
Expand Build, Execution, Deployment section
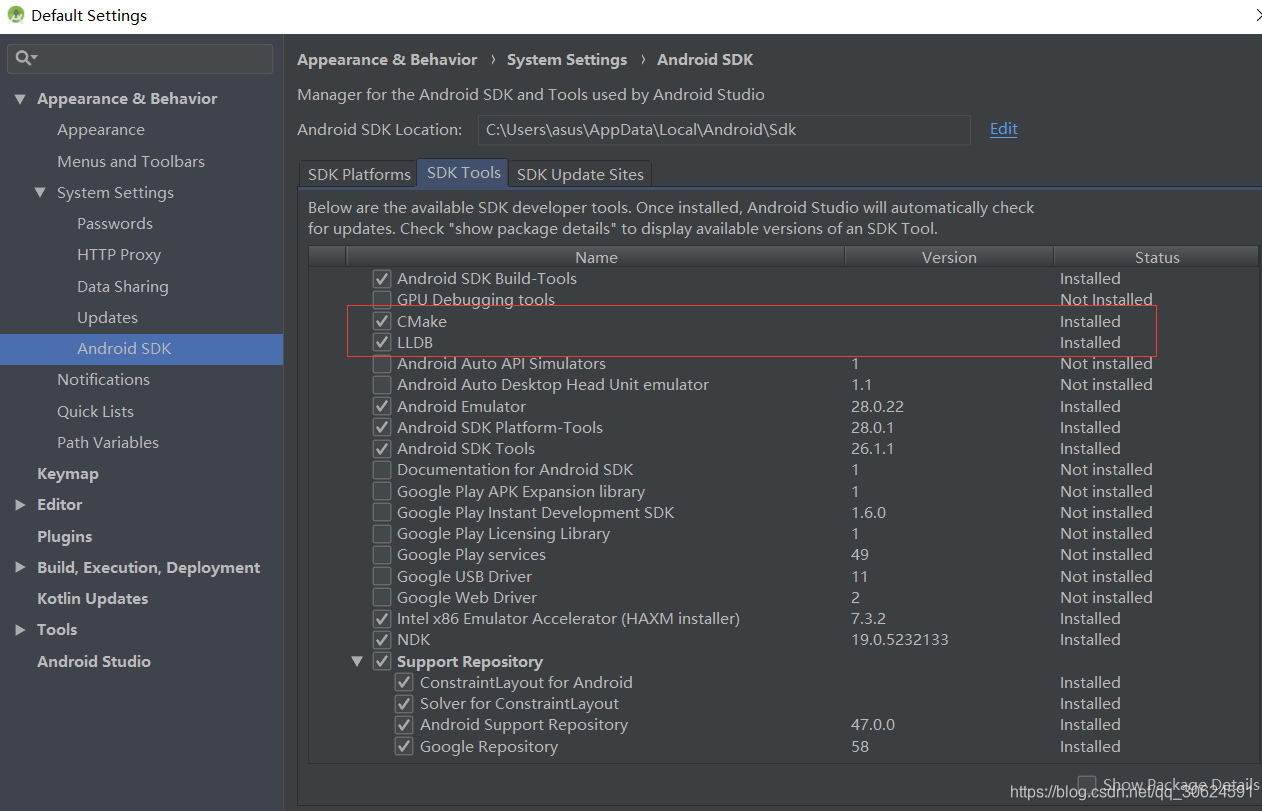[x=20, y=568]
